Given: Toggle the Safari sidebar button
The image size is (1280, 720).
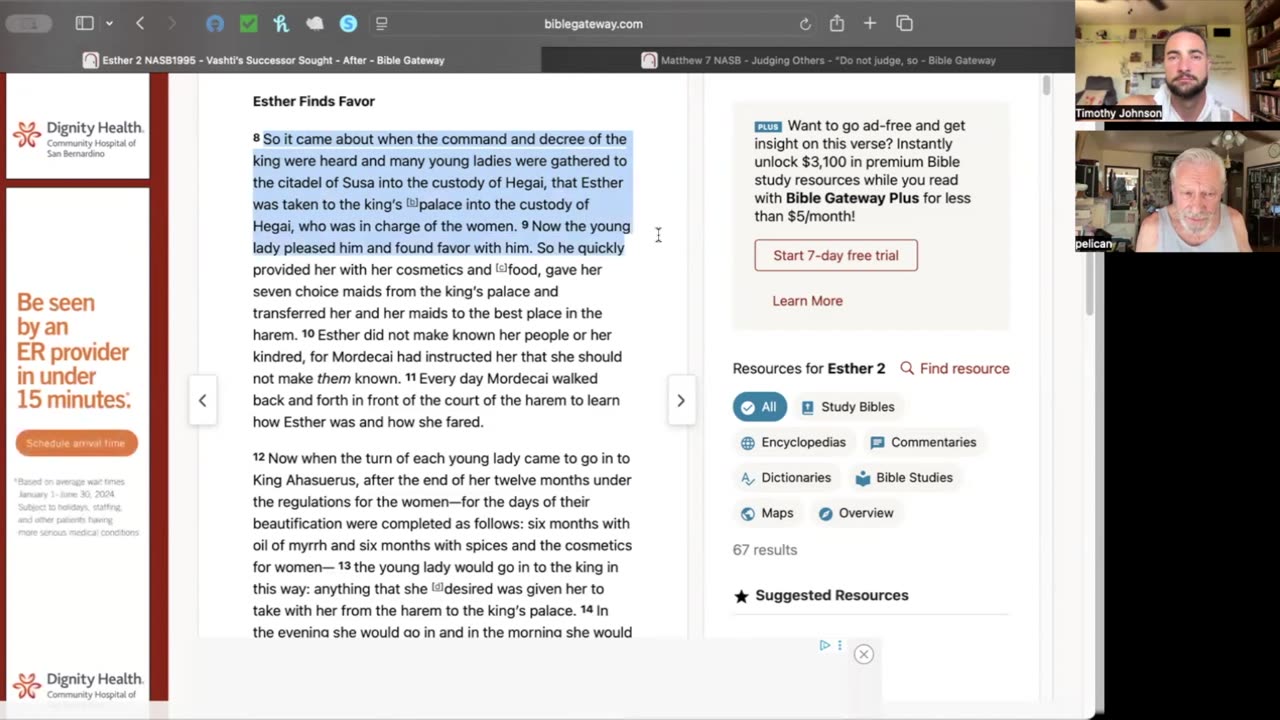Looking at the screenshot, I should tap(85, 23).
